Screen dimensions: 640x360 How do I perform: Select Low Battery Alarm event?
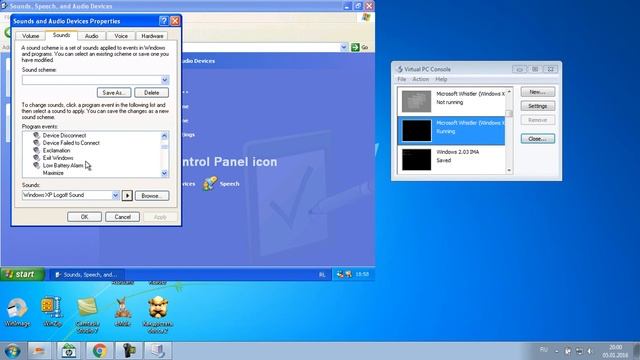click(63, 165)
